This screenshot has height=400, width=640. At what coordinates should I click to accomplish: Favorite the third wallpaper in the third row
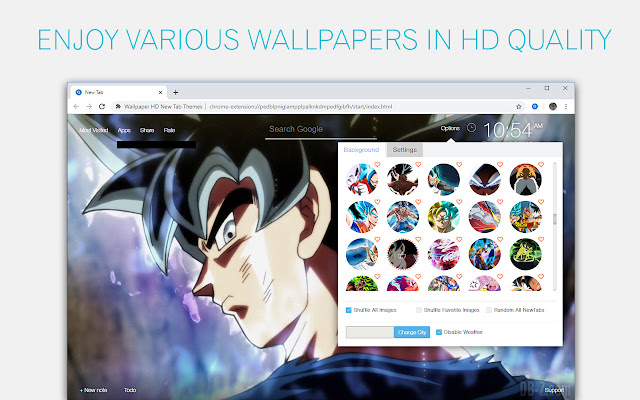pos(459,239)
